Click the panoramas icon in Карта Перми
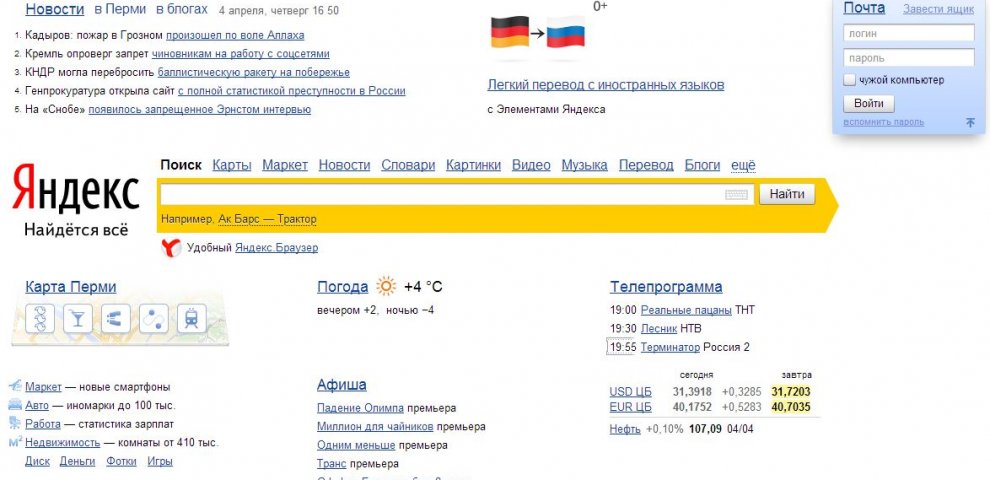 pos(116,318)
